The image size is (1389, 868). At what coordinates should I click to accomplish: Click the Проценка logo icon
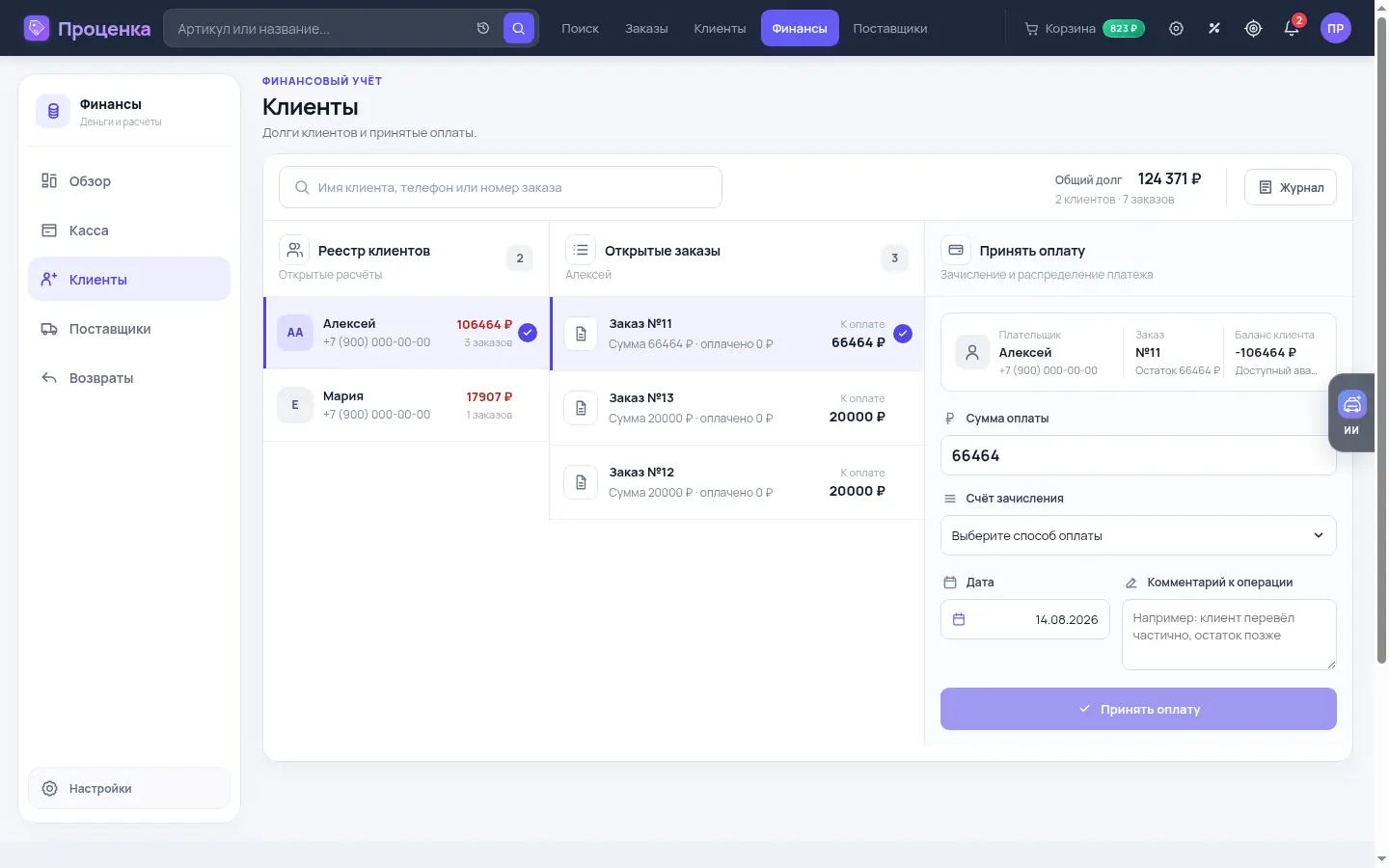tap(37, 28)
